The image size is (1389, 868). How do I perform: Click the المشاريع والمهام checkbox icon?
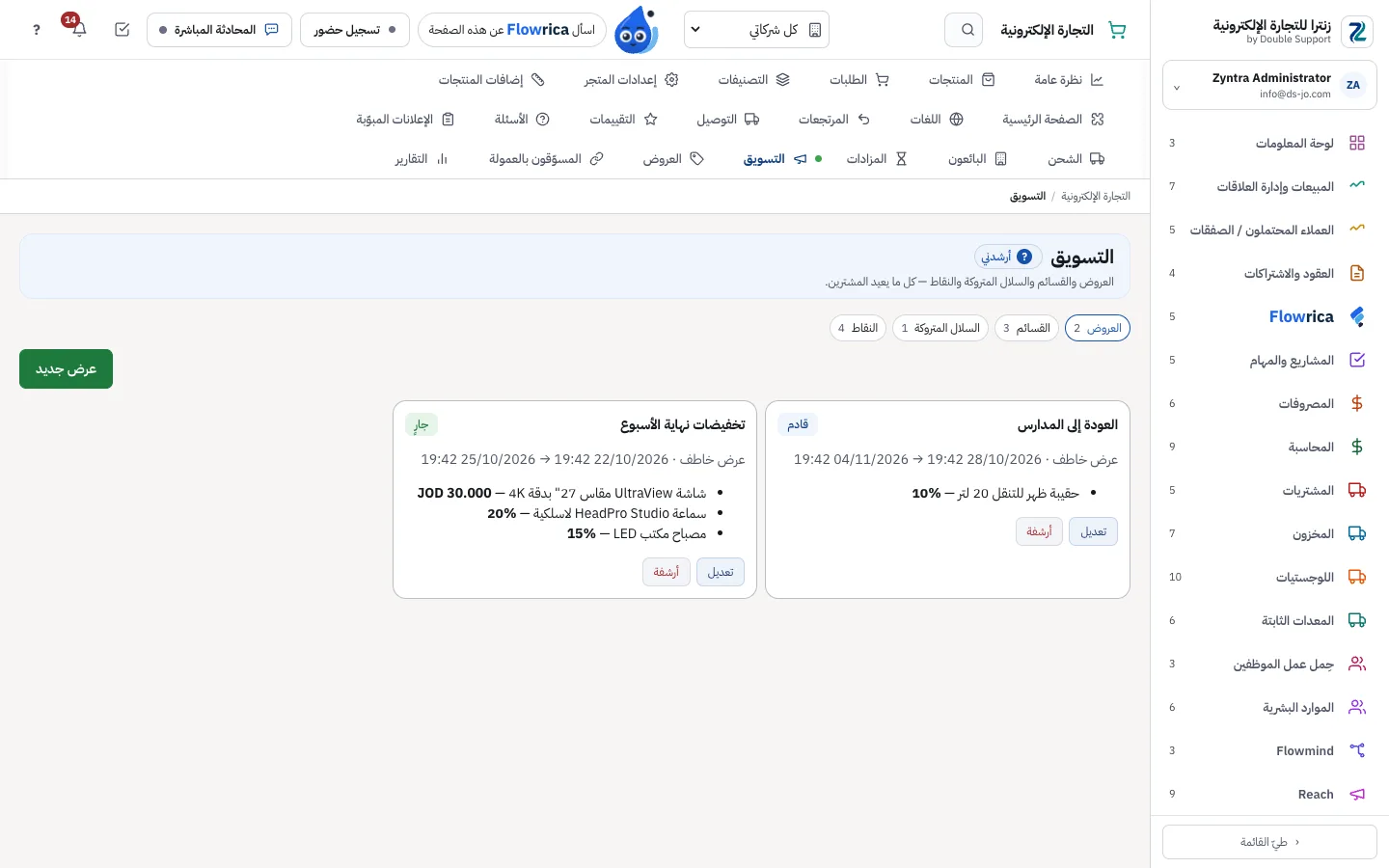coord(1357,360)
